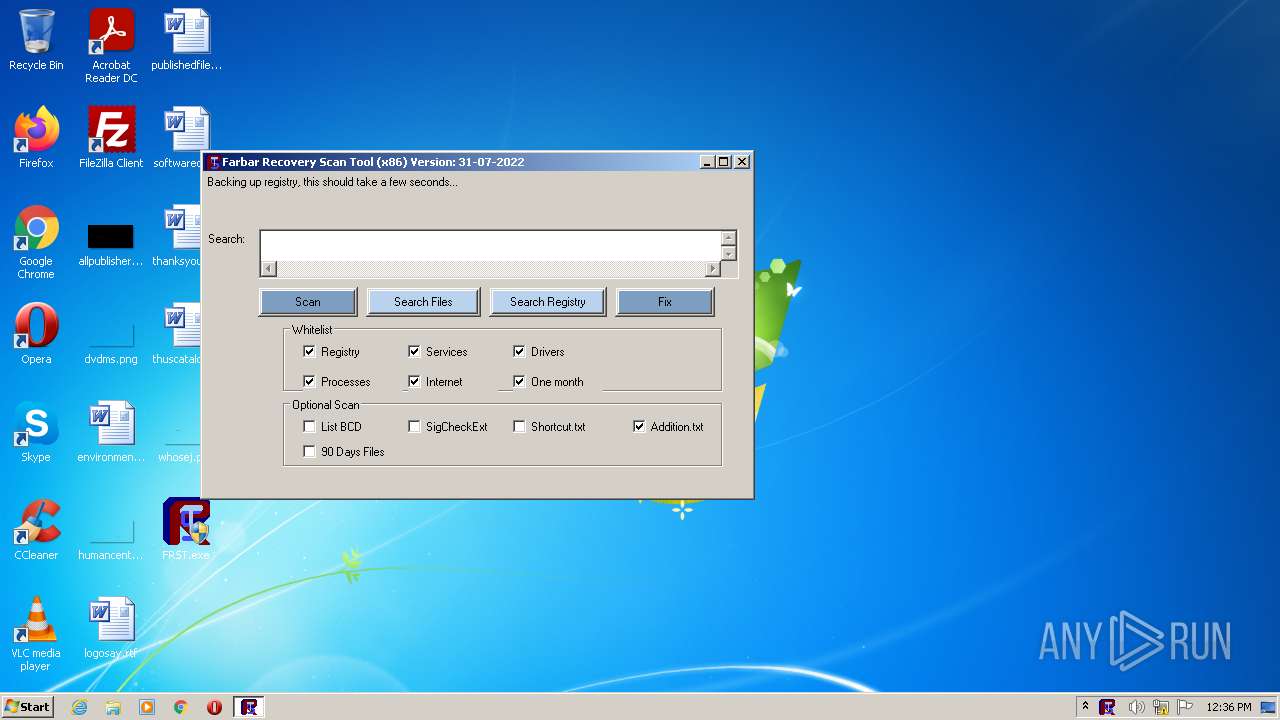
Task: Enable the Shortcut.txt optional scan
Action: point(519,426)
